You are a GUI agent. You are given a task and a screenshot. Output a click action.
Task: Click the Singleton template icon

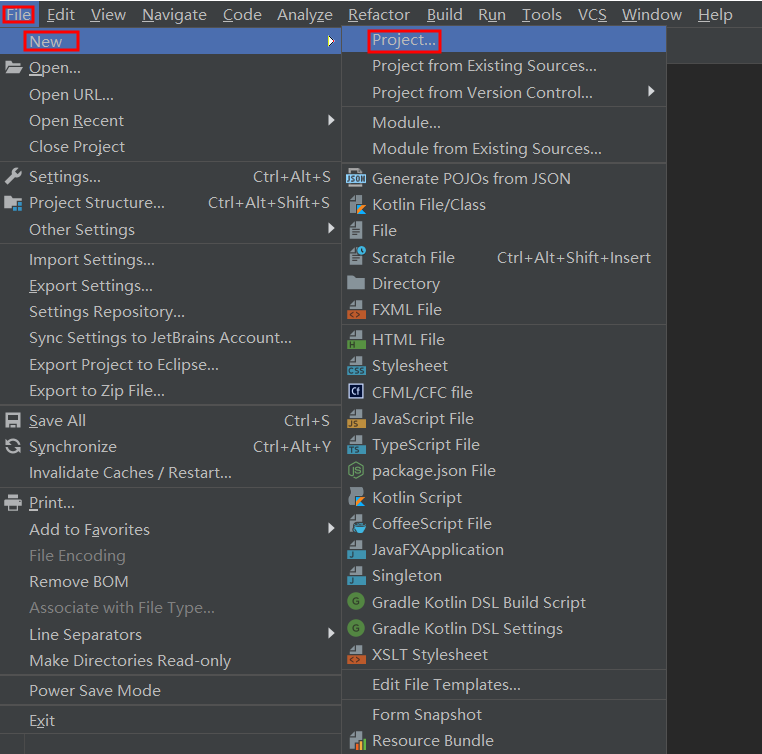tap(357, 576)
